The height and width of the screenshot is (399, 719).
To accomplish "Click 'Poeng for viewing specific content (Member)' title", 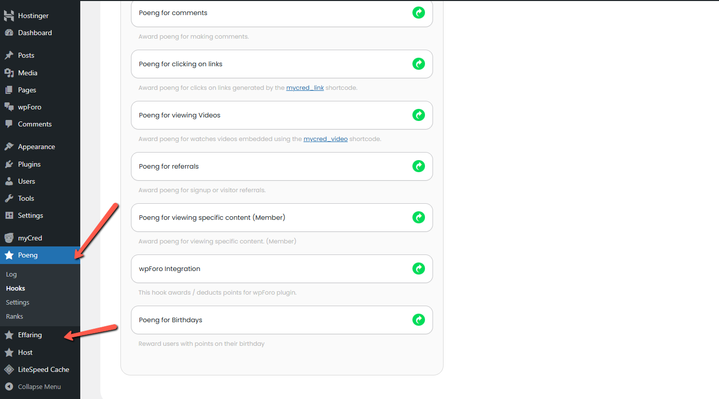I will [212, 217].
